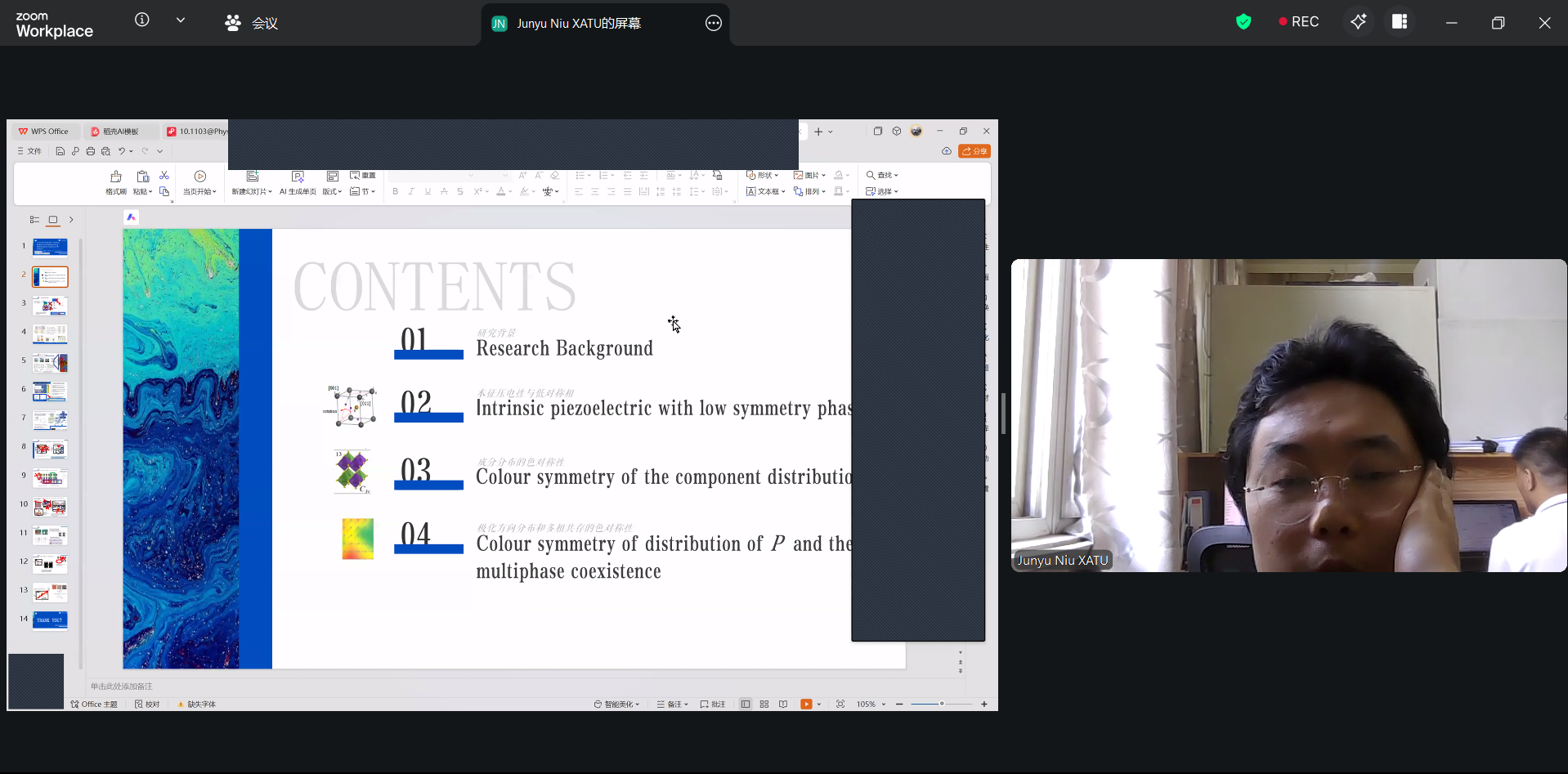Click the New Slide (新建幻灯片) icon
Screen dimensions: 1568x774
point(253,177)
